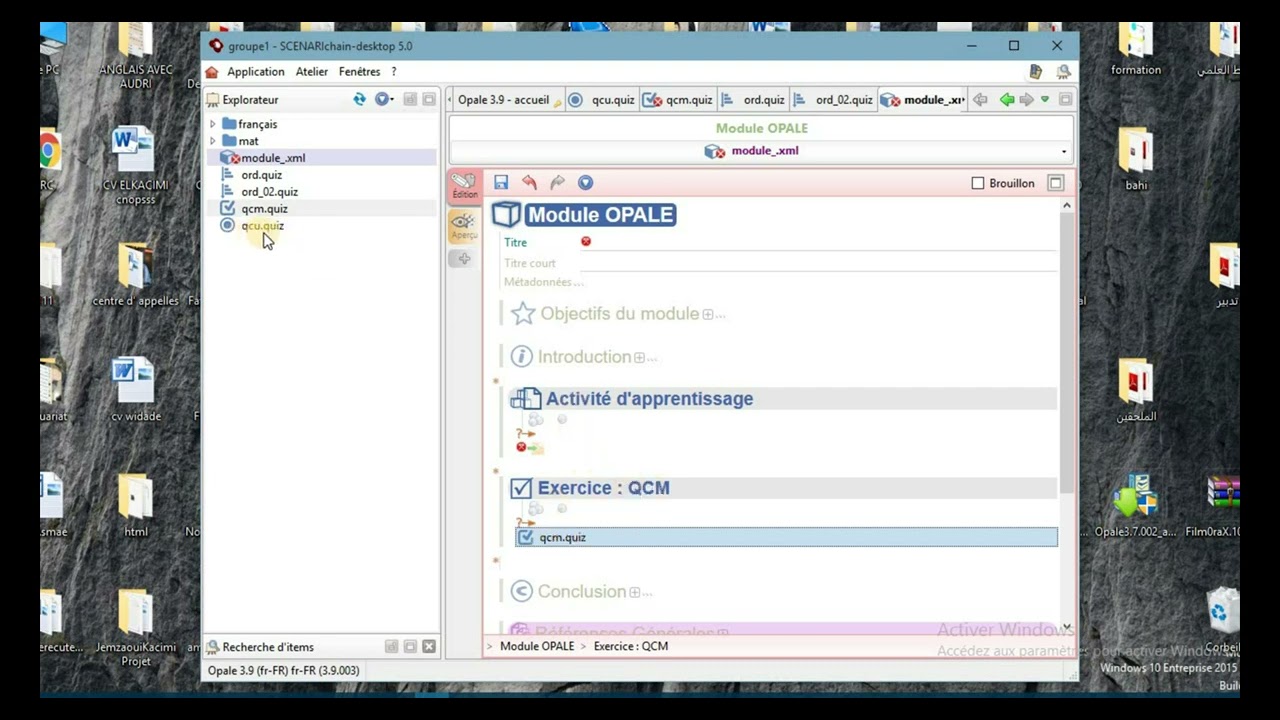Select qcu.quiz in Explorateur tree

point(262,226)
